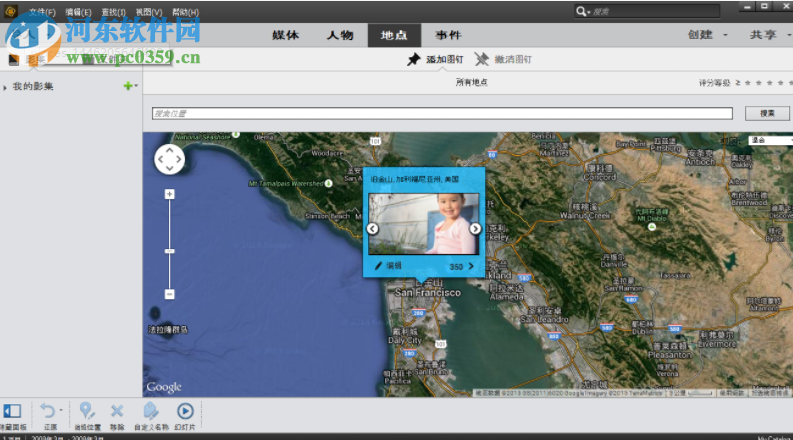Screen dimensions: 793x440
Task: Click the 移除 X icon
Action: [x=117, y=411]
